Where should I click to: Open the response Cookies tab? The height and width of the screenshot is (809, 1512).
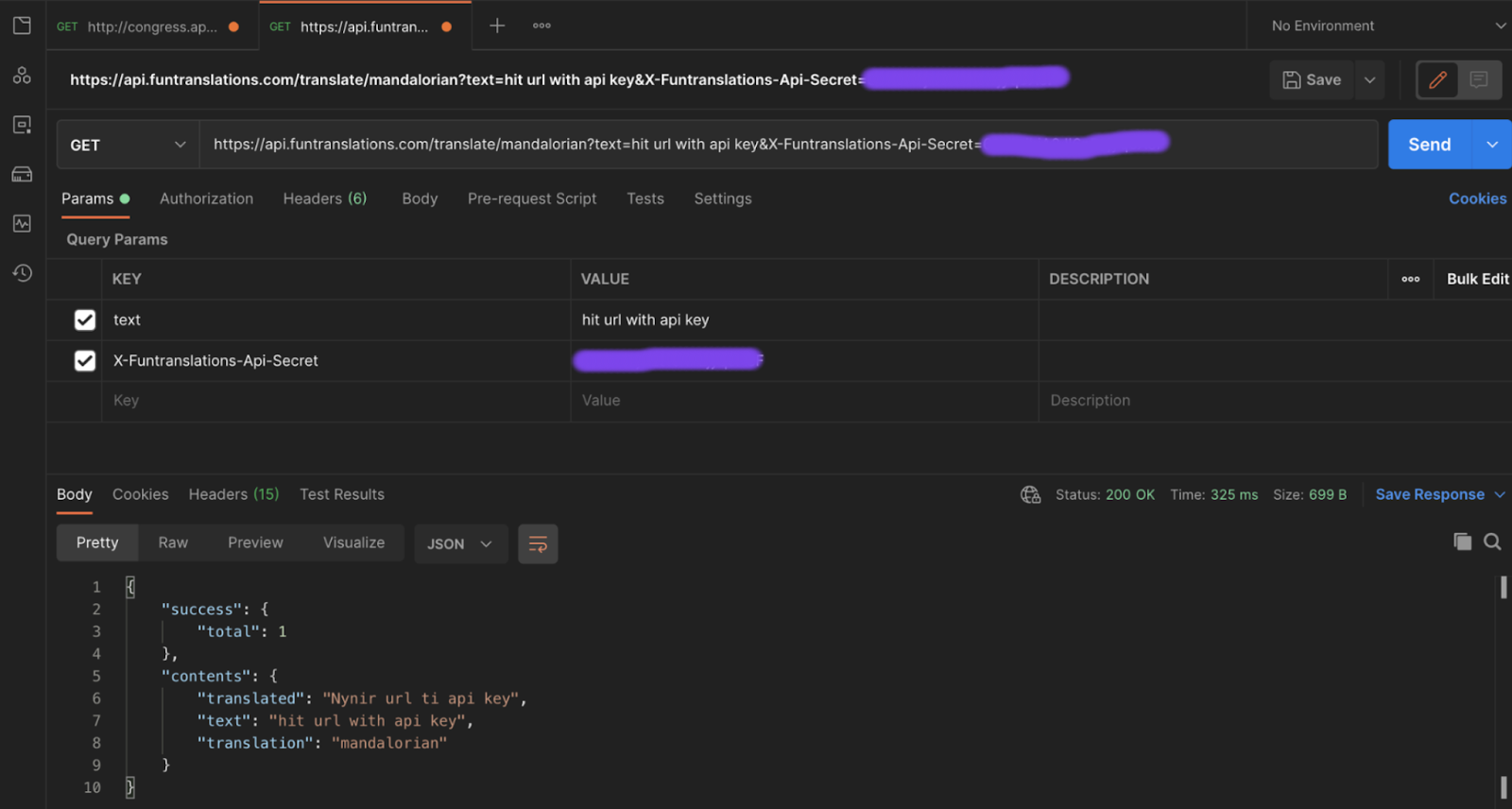click(140, 494)
